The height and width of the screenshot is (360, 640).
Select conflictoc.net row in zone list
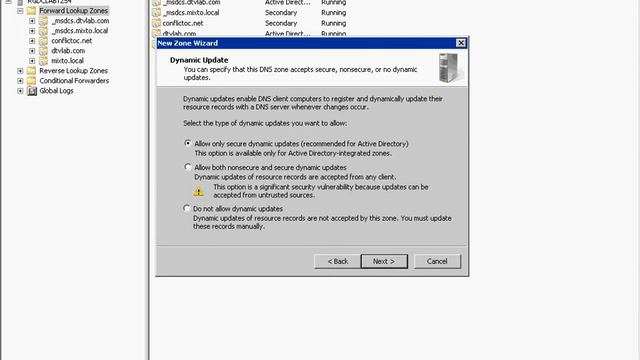tap(249, 23)
